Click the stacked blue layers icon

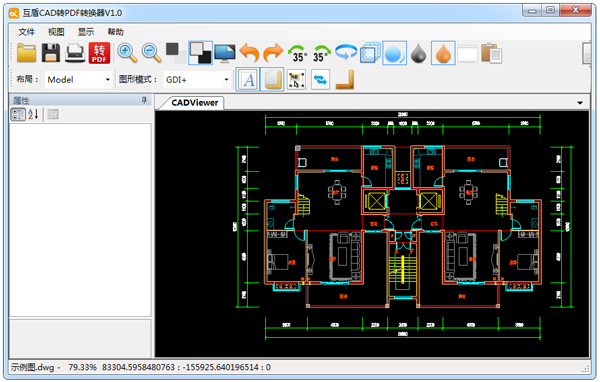(370, 53)
